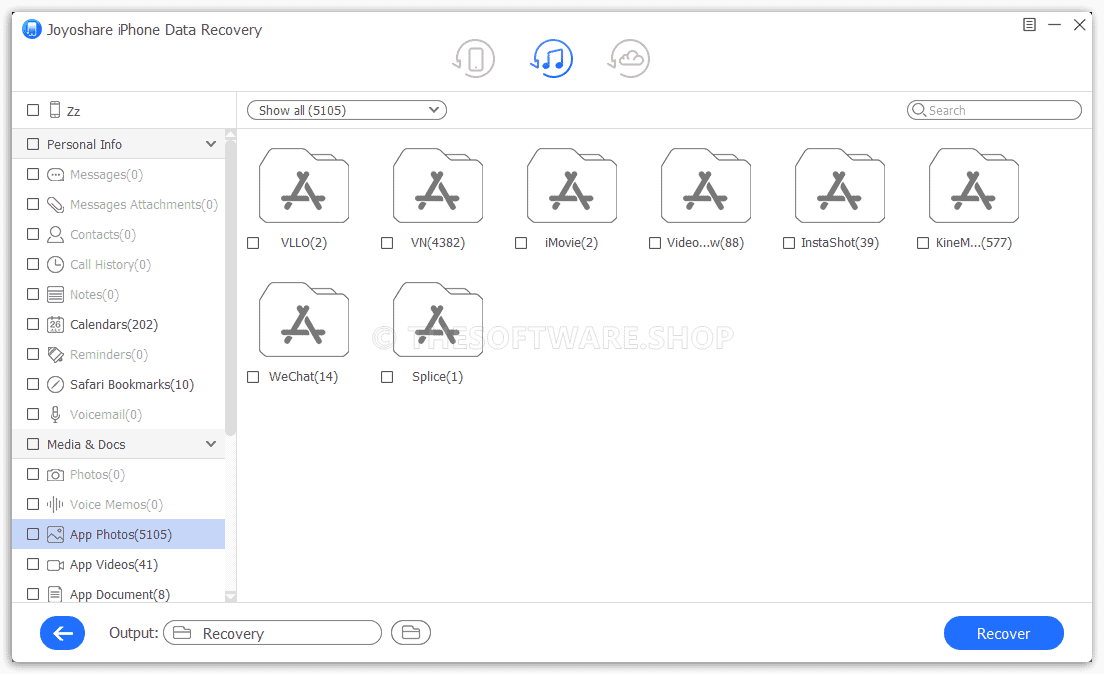Open the VLLO(2) app folder
The width and height of the screenshot is (1104, 674).
coord(303,185)
